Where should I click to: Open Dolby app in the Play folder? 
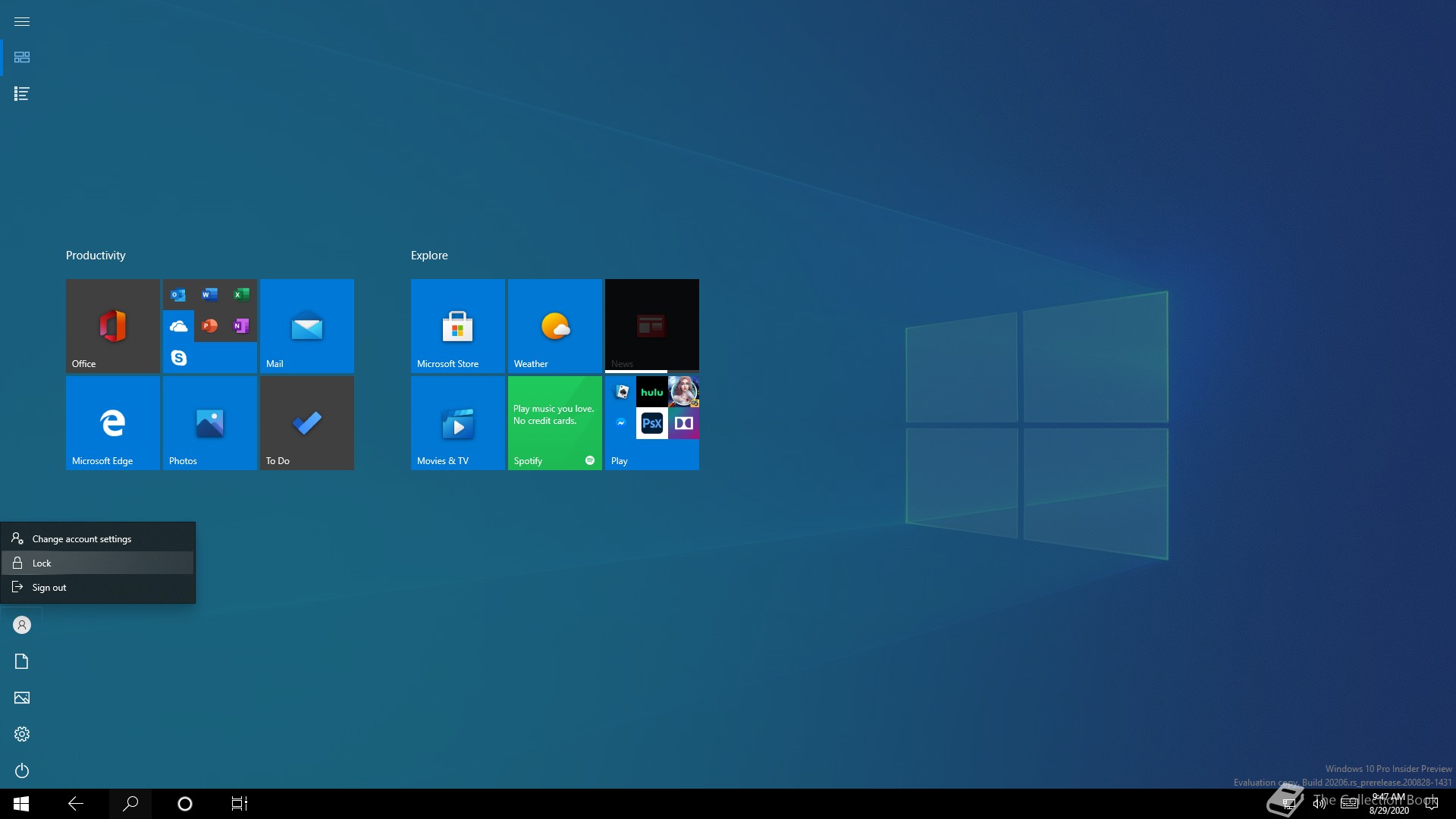click(x=684, y=423)
